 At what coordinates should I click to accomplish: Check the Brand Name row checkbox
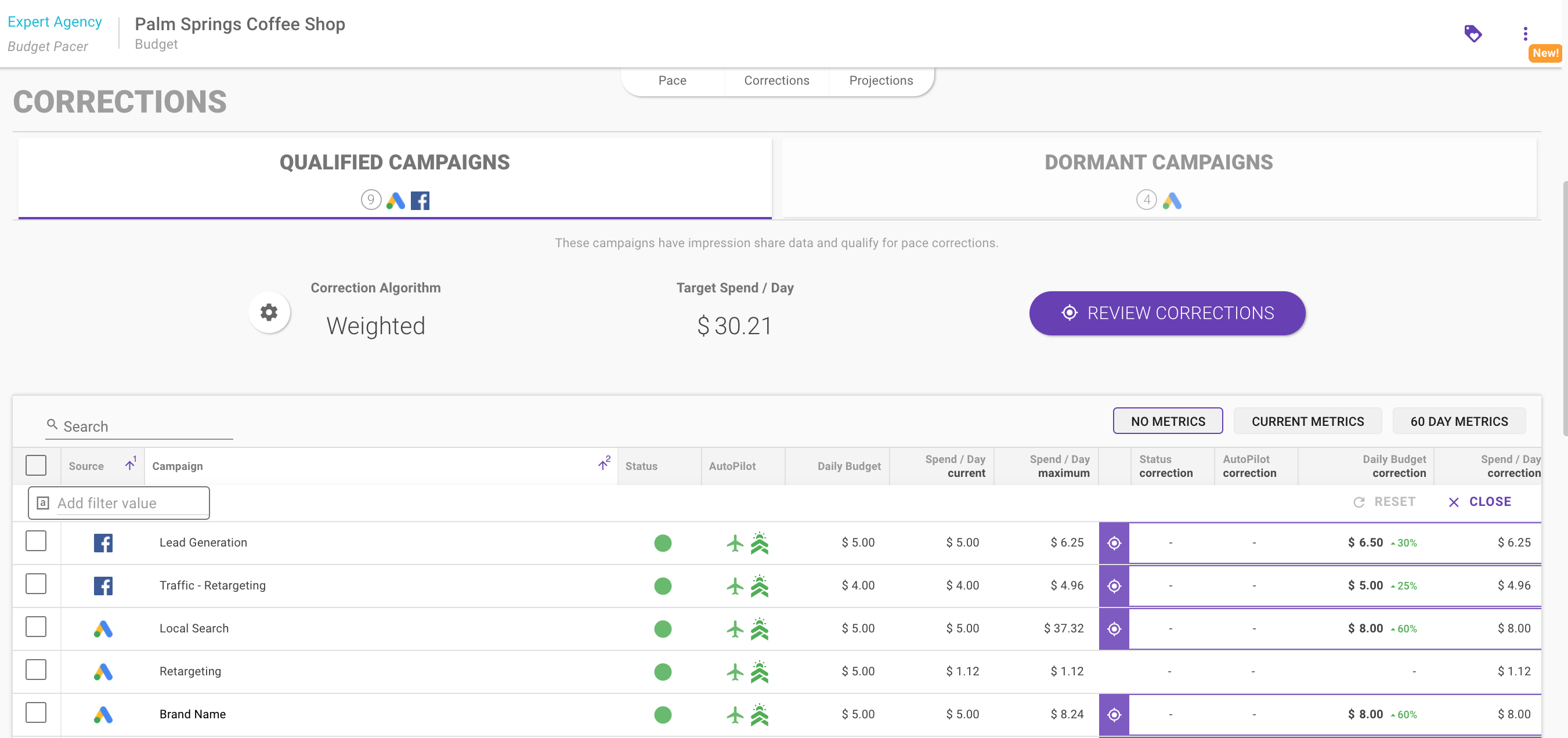coord(36,712)
